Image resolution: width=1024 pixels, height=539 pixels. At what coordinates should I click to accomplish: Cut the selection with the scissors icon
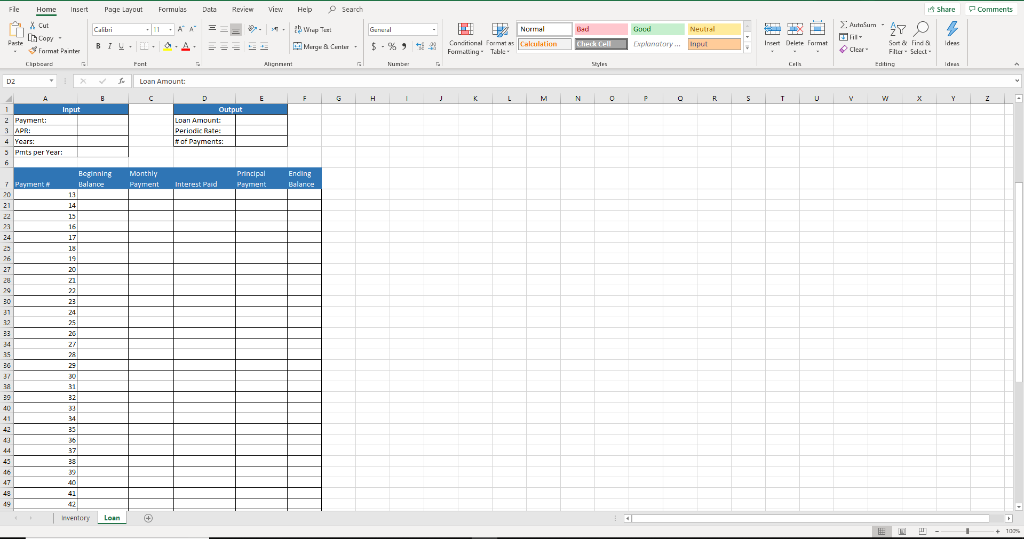click(x=33, y=25)
